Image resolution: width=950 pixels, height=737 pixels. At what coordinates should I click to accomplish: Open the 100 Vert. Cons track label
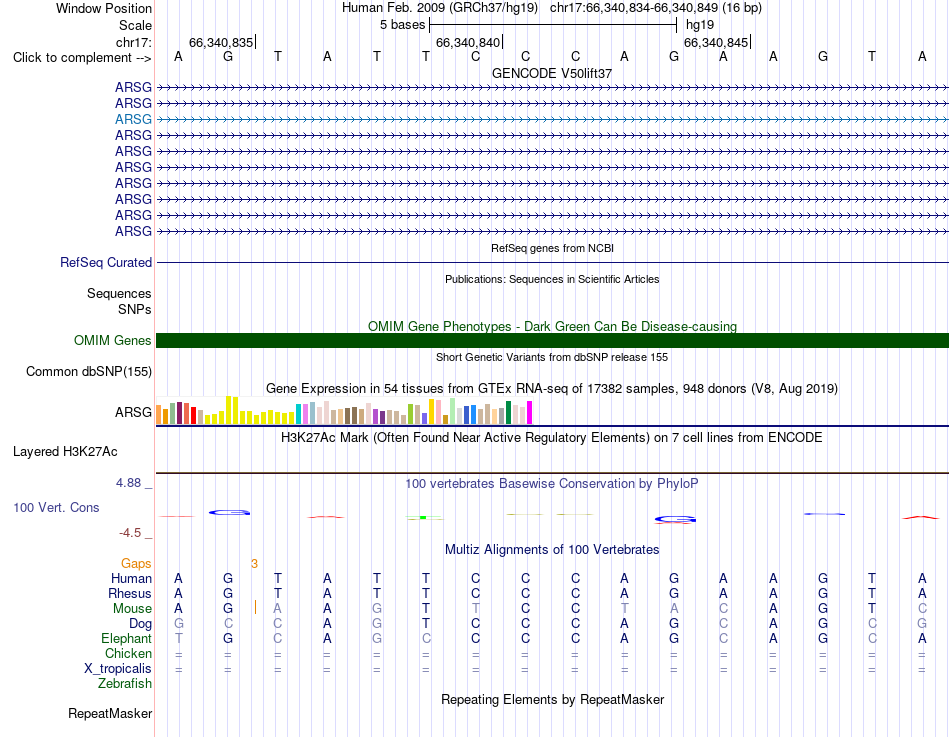(x=56, y=508)
